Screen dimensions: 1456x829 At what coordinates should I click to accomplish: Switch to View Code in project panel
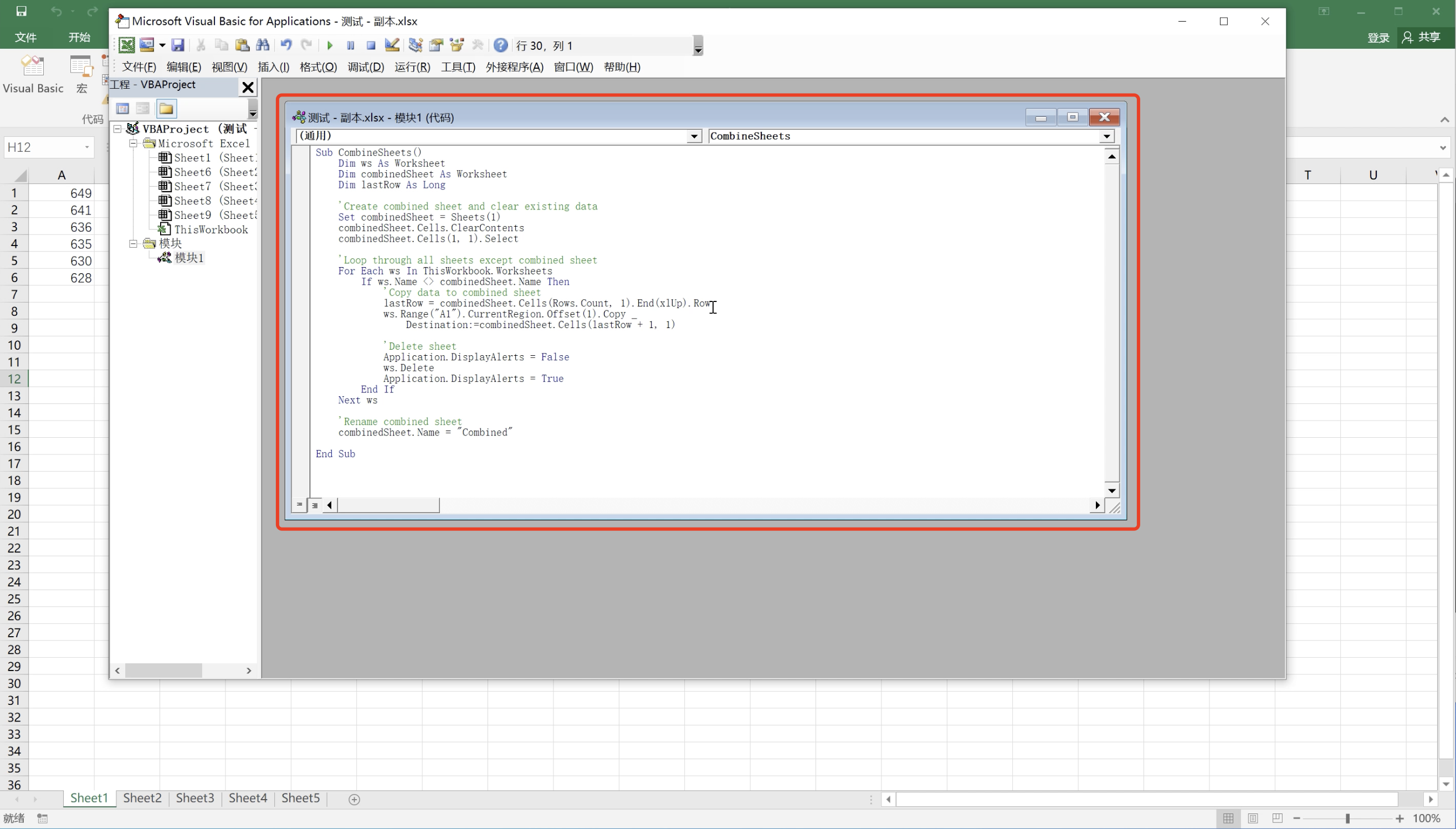point(122,108)
